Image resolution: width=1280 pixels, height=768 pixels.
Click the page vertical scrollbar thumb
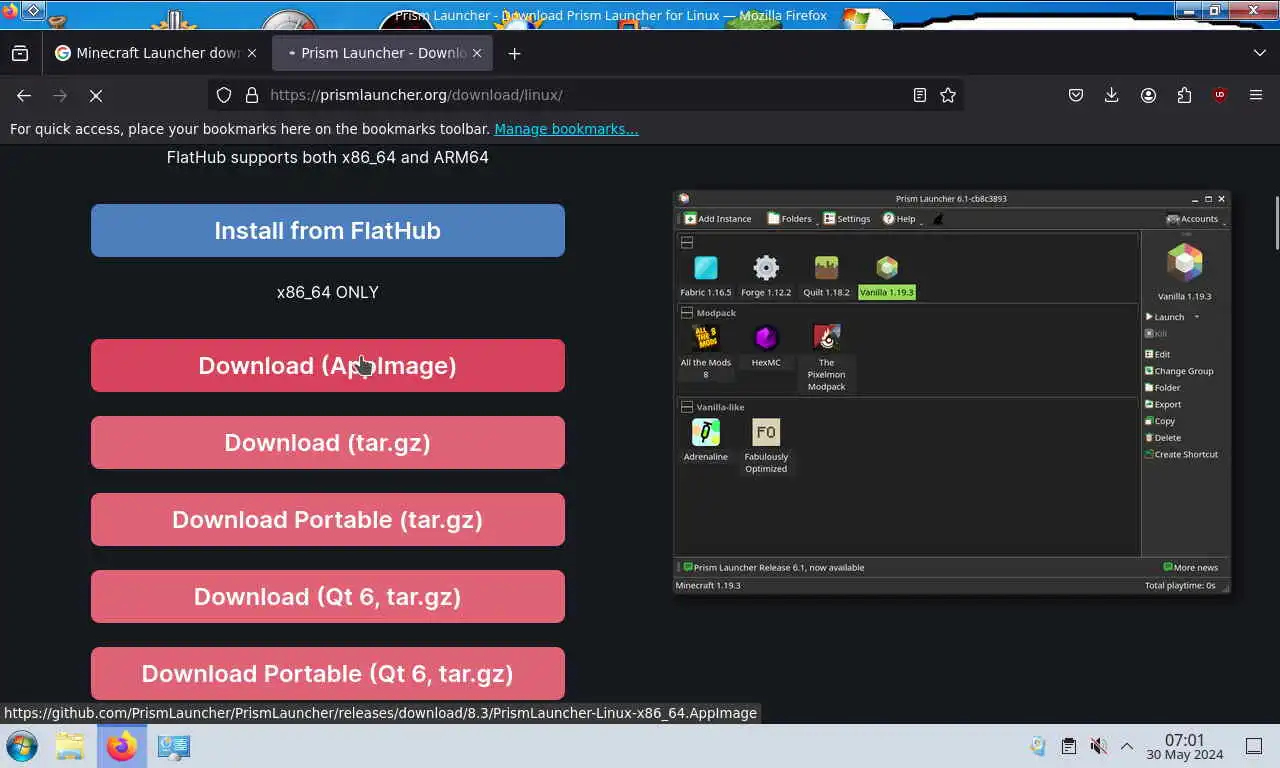[1275, 223]
